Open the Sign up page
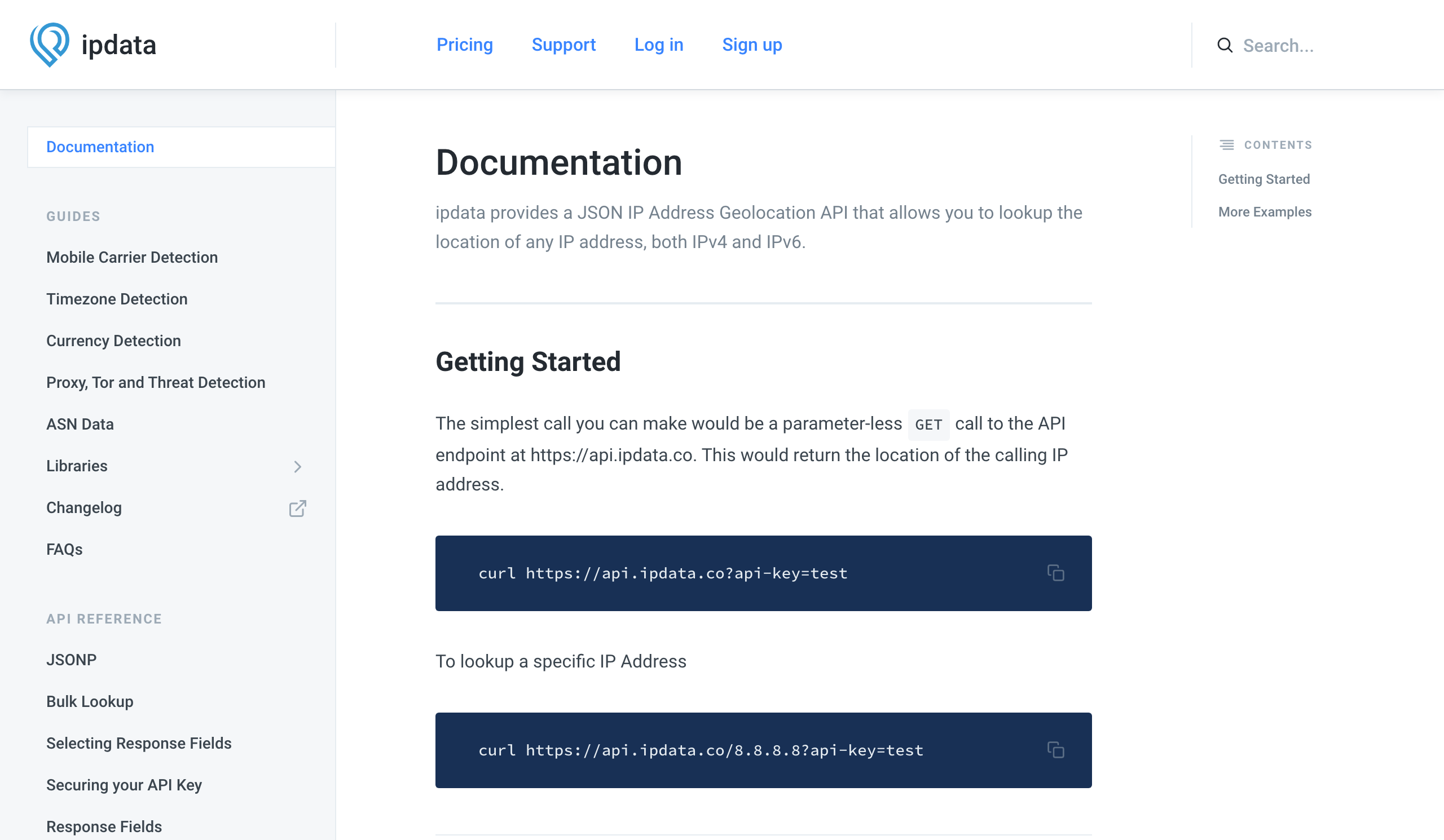The height and width of the screenshot is (840, 1444). tap(752, 45)
